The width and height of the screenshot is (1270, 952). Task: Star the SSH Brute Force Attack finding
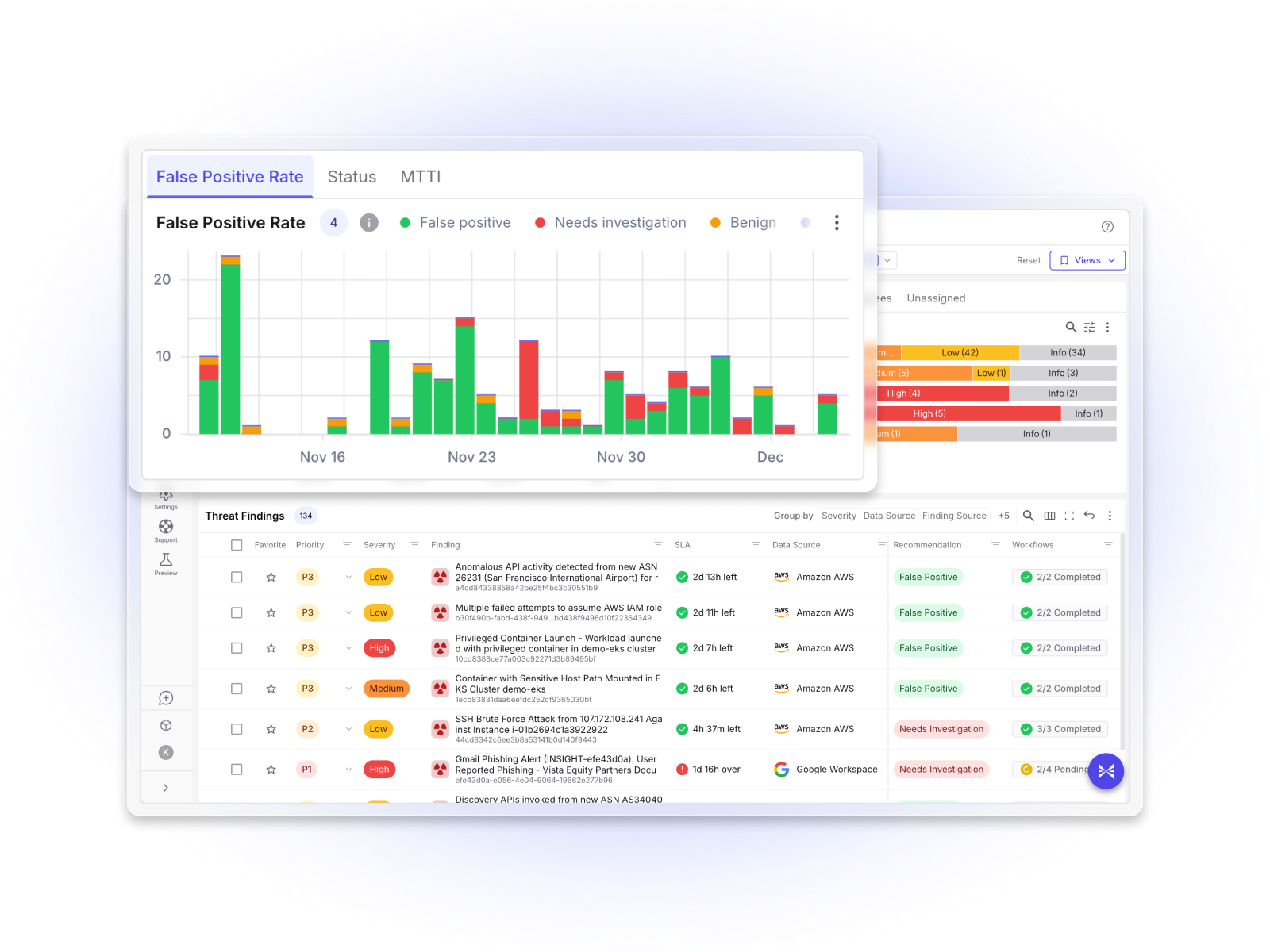[x=271, y=729]
